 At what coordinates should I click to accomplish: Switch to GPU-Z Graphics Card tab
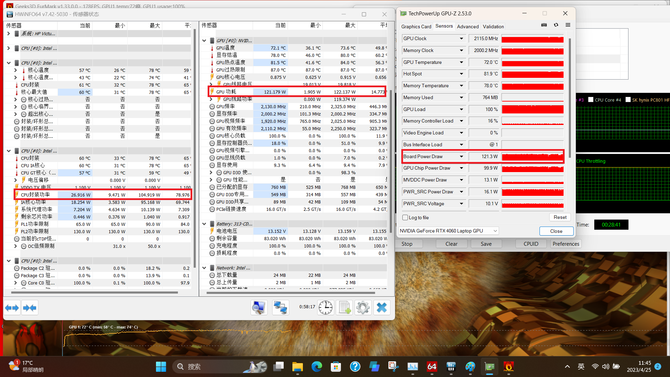point(416,27)
